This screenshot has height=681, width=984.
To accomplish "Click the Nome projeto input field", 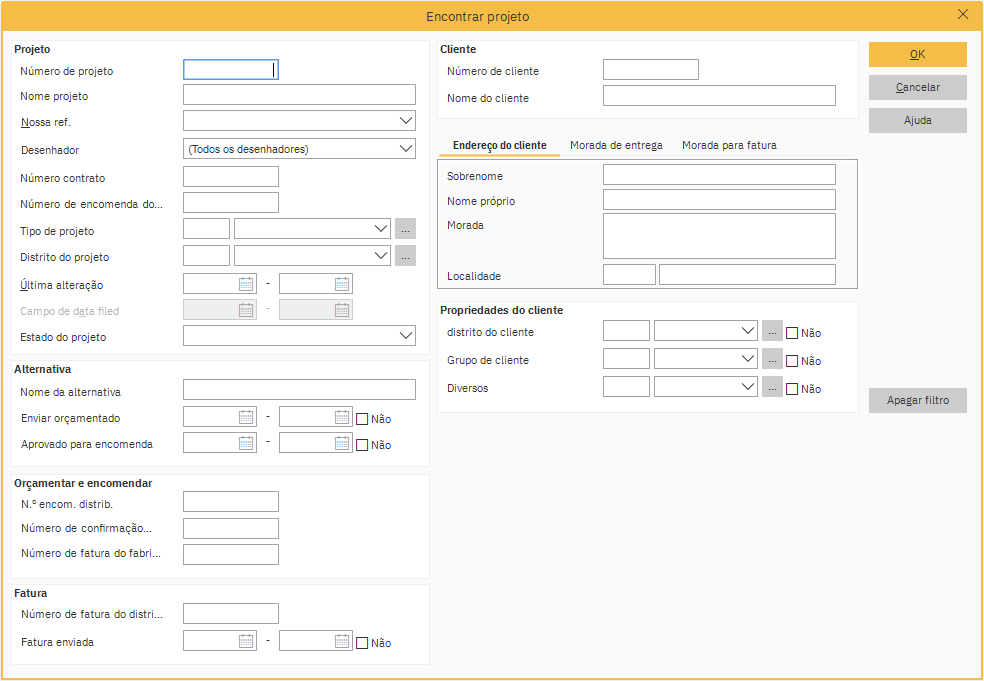I will 299,95.
